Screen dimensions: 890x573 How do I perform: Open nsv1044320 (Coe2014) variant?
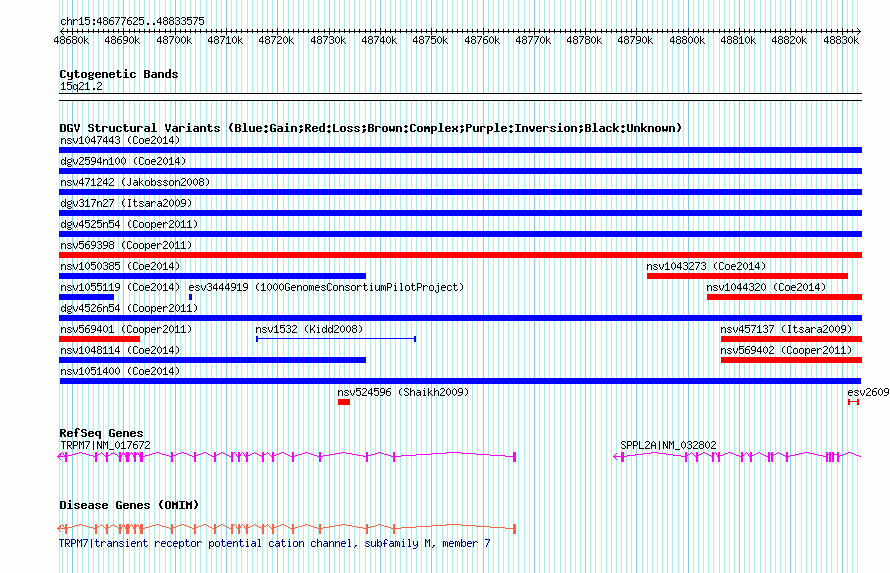766,287
